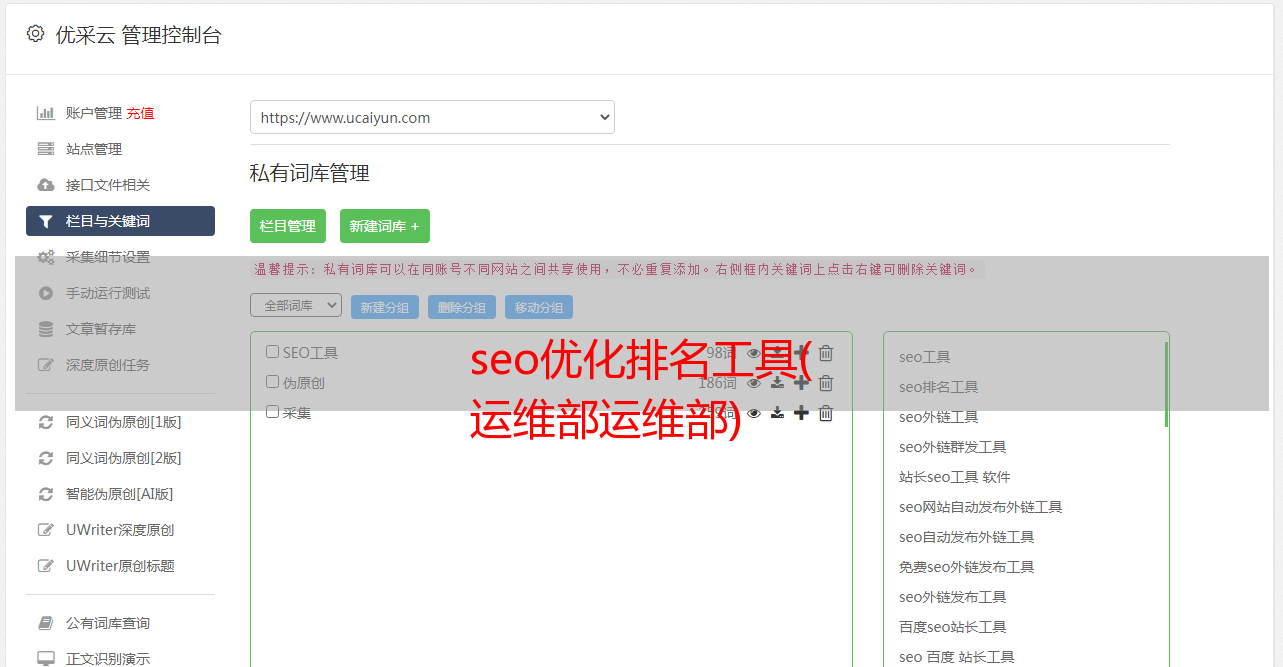Click the 186词 count in 伪原创 row
This screenshot has height=667, width=1283.
coord(717,383)
